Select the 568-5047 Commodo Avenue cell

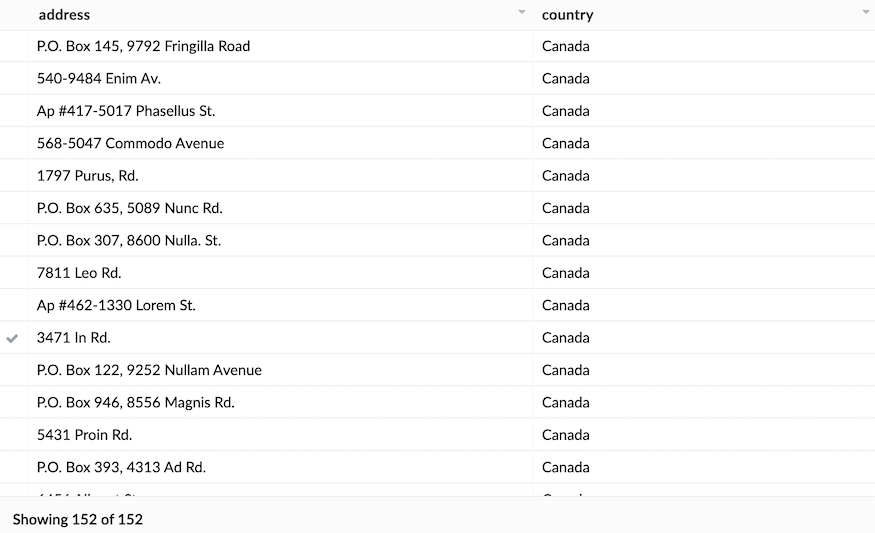coord(130,143)
